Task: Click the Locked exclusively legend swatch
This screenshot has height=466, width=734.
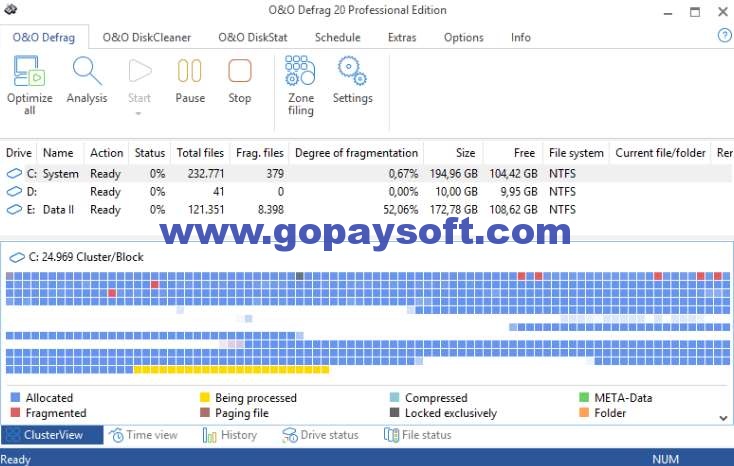Action: tap(395, 413)
